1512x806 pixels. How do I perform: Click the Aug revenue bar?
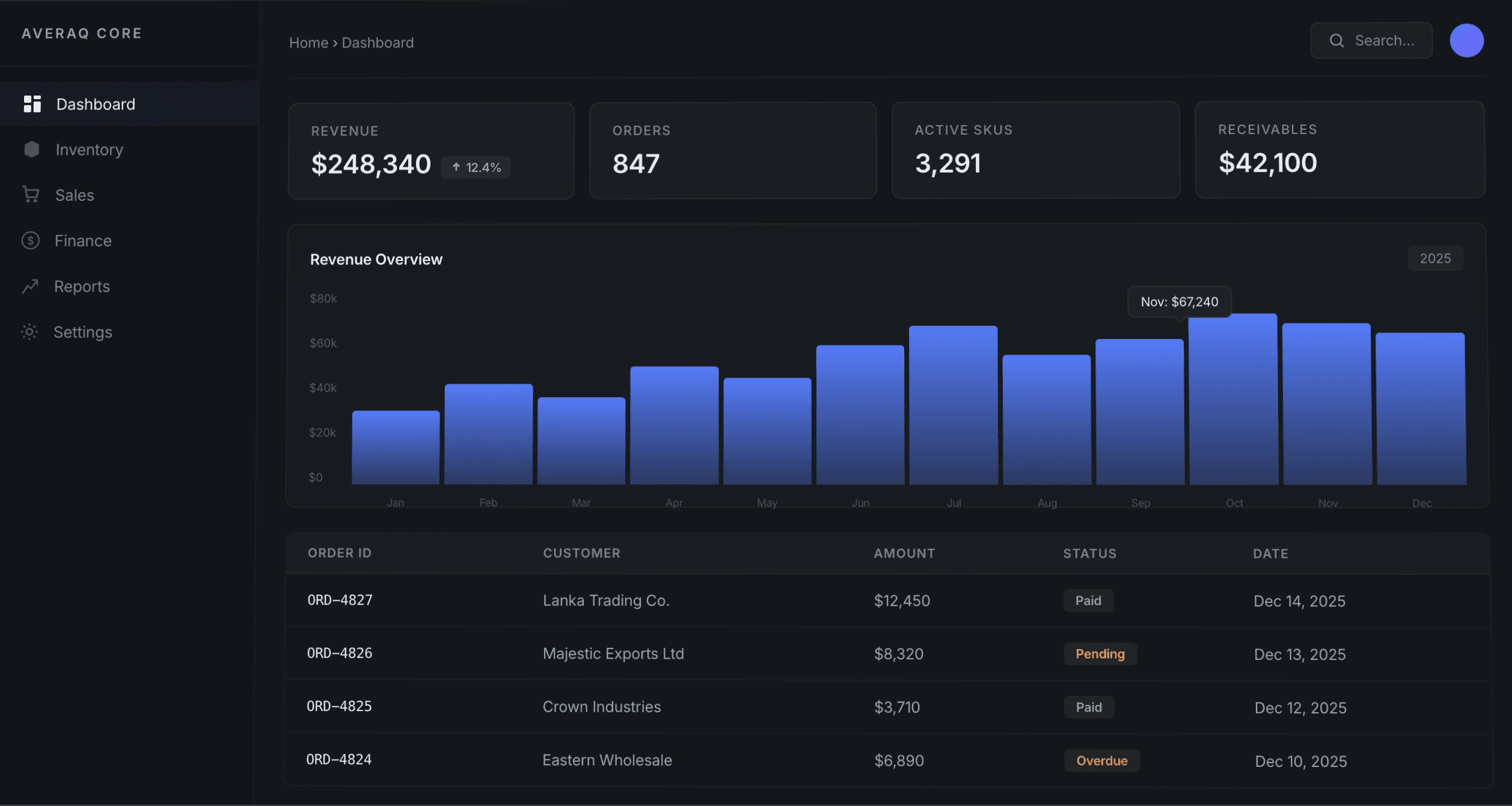coord(1047,420)
